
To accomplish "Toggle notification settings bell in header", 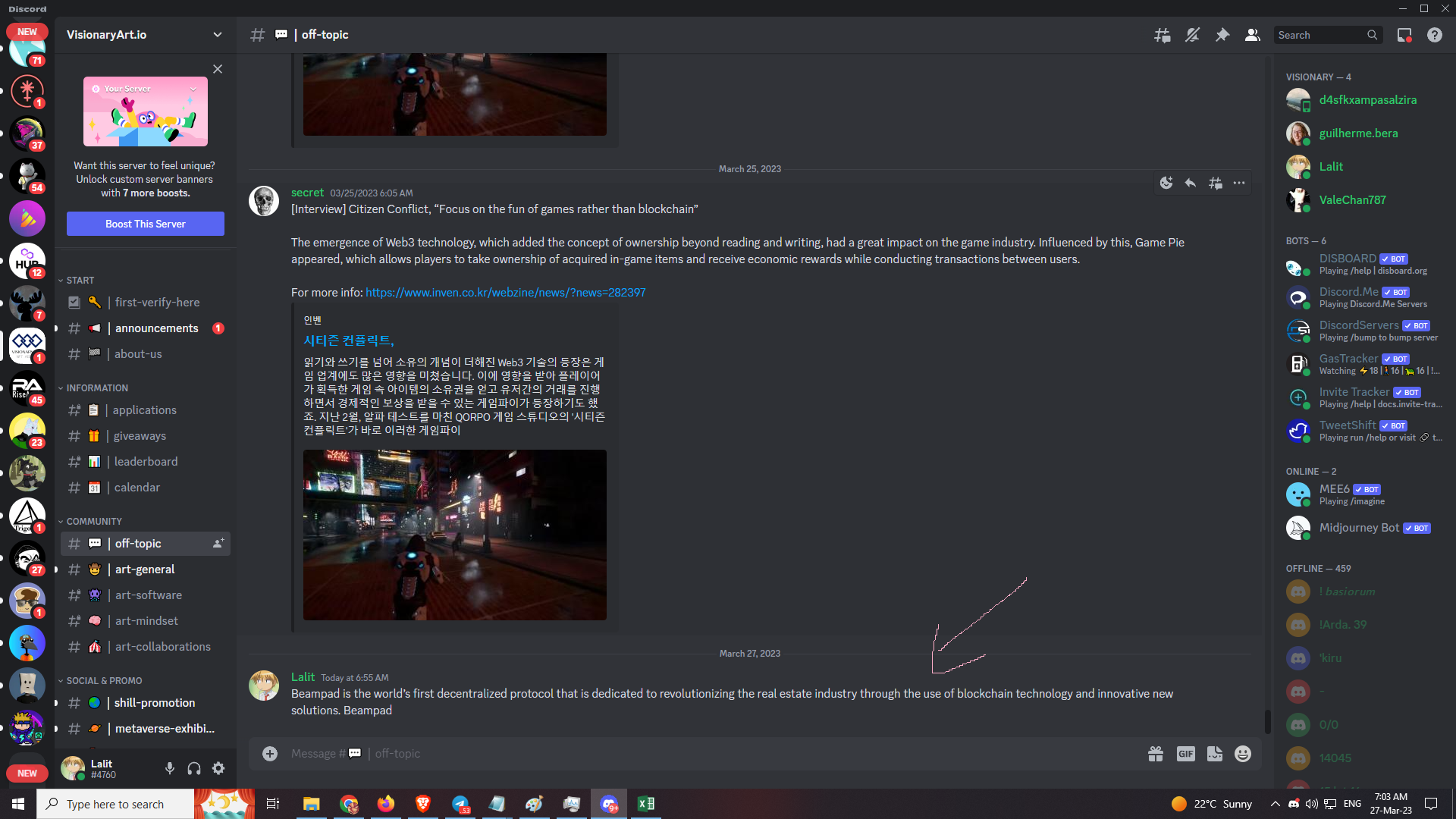I will click(1192, 35).
